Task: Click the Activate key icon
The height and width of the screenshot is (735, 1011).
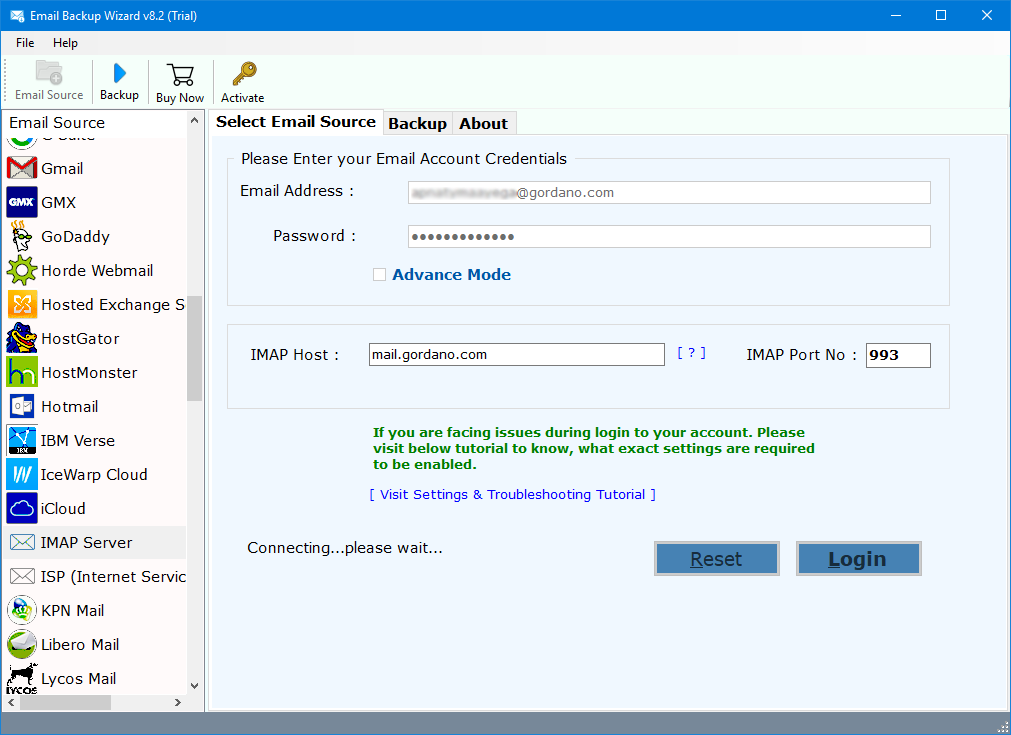Action: 244,74
